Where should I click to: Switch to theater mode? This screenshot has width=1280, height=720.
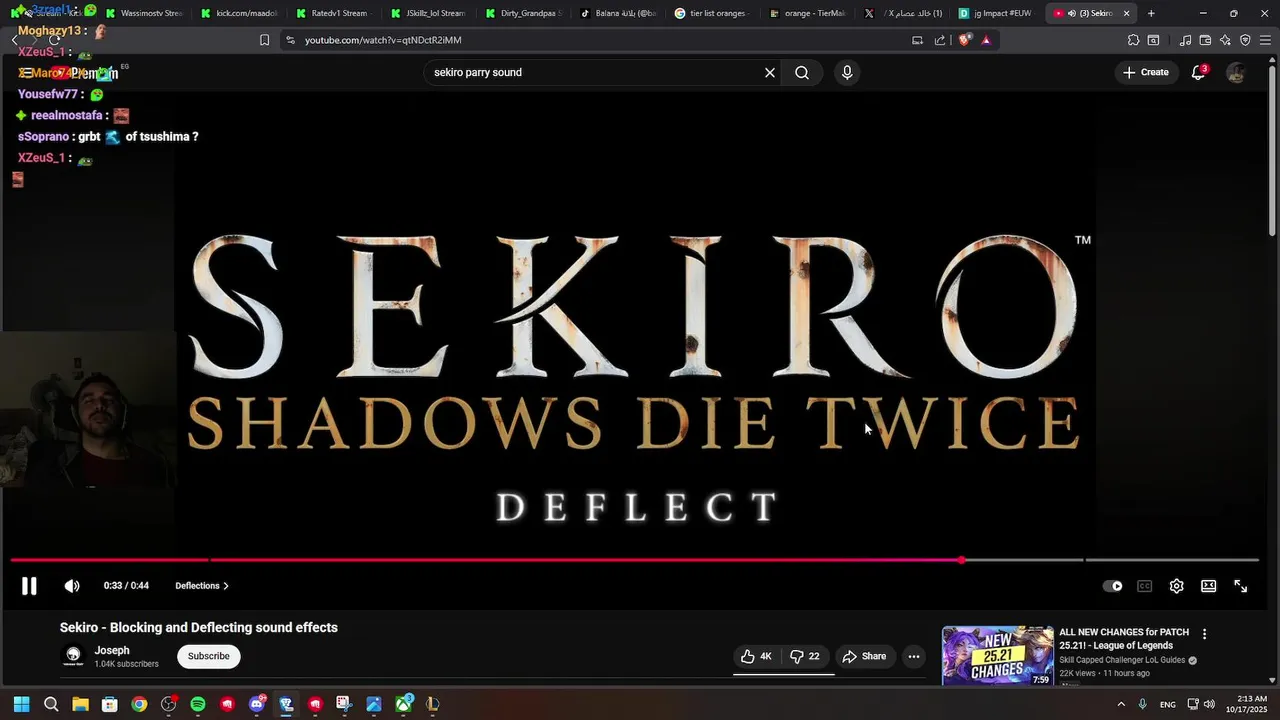[1208, 586]
